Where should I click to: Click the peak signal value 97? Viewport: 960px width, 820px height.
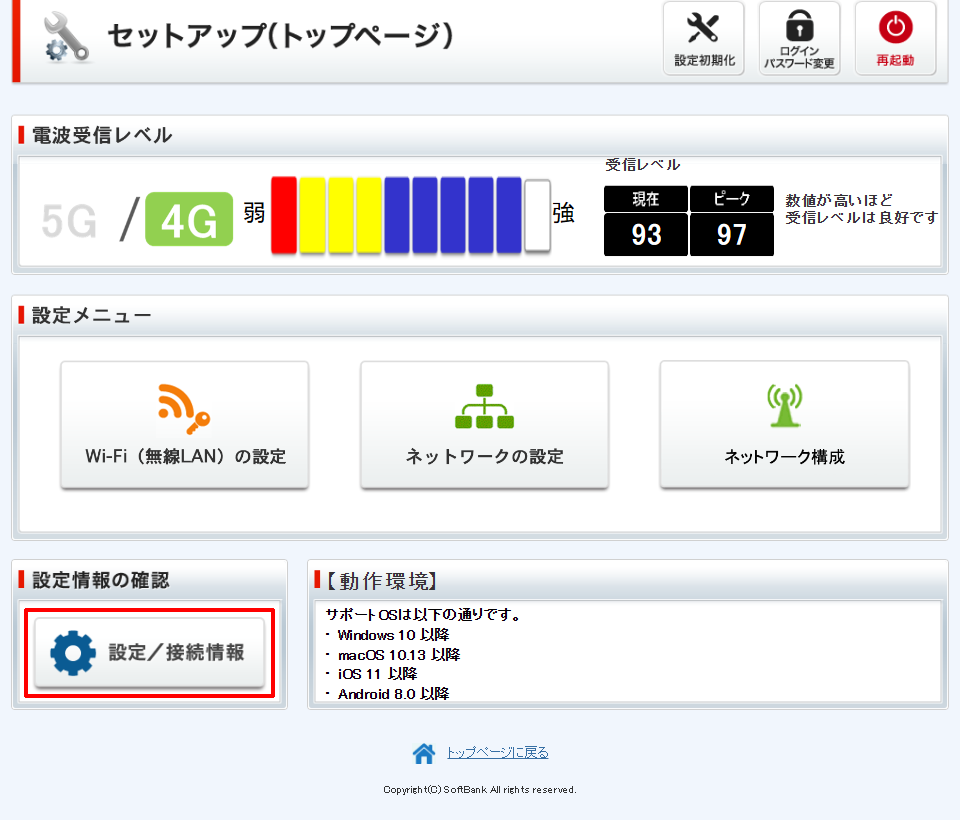tap(732, 235)
